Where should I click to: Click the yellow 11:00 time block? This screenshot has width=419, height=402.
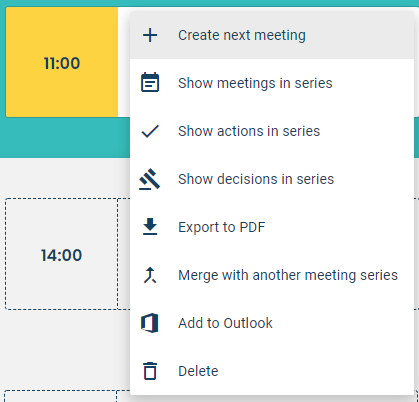pyautogui.click(x=62, y=62)
